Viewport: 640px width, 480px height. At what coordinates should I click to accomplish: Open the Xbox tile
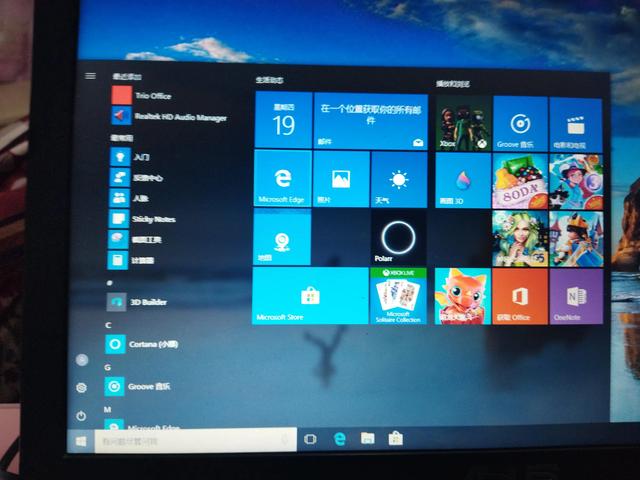[x=463, y=124]
